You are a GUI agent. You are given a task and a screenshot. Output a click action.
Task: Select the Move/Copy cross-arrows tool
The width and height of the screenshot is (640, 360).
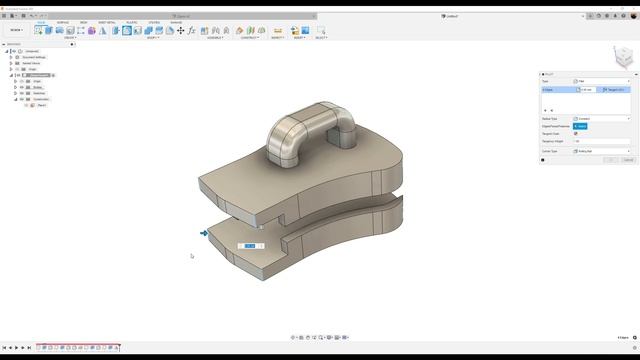(x=180, y=30)
